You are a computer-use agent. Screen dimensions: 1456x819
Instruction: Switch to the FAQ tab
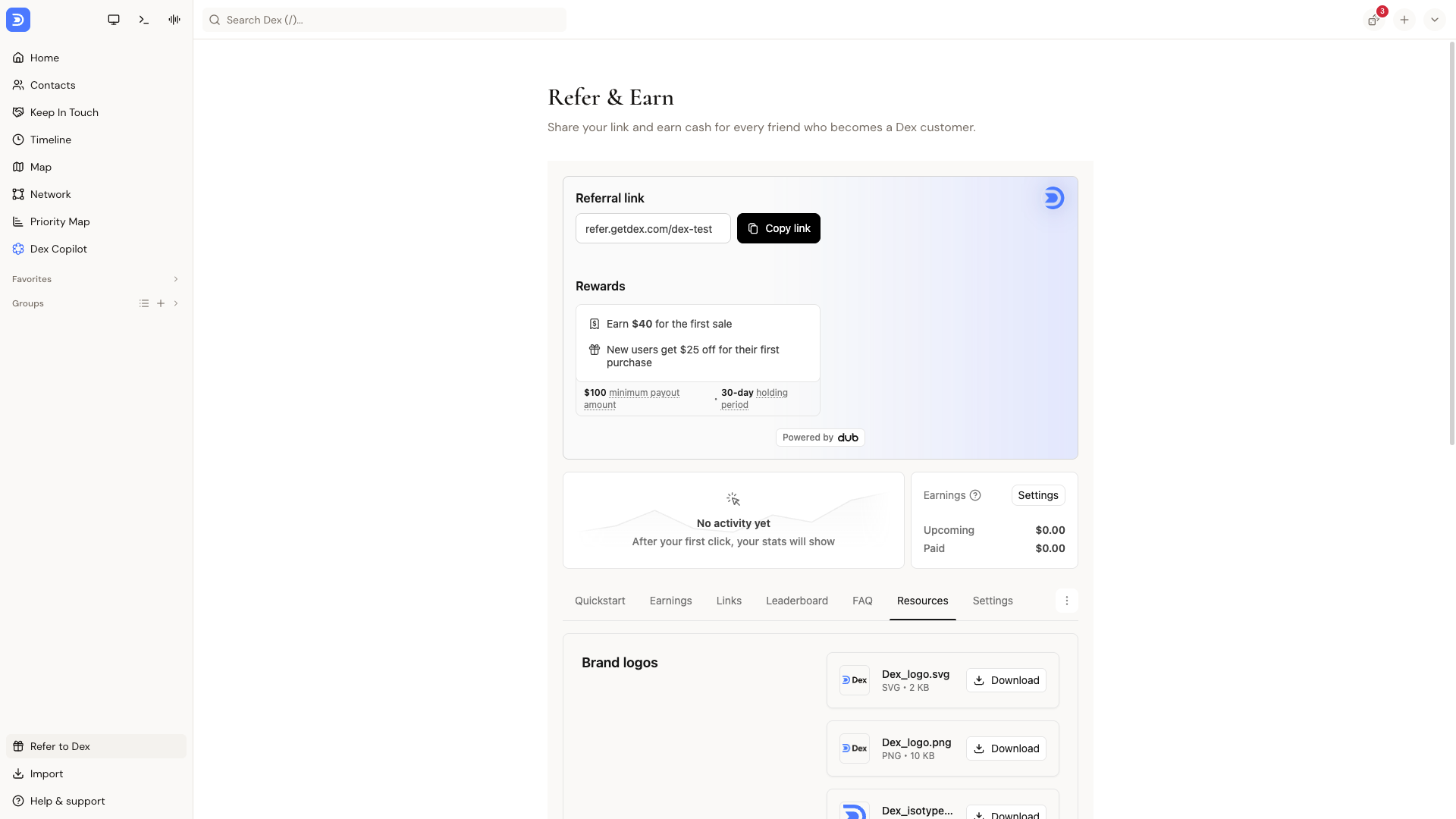(x=862, y=601)
